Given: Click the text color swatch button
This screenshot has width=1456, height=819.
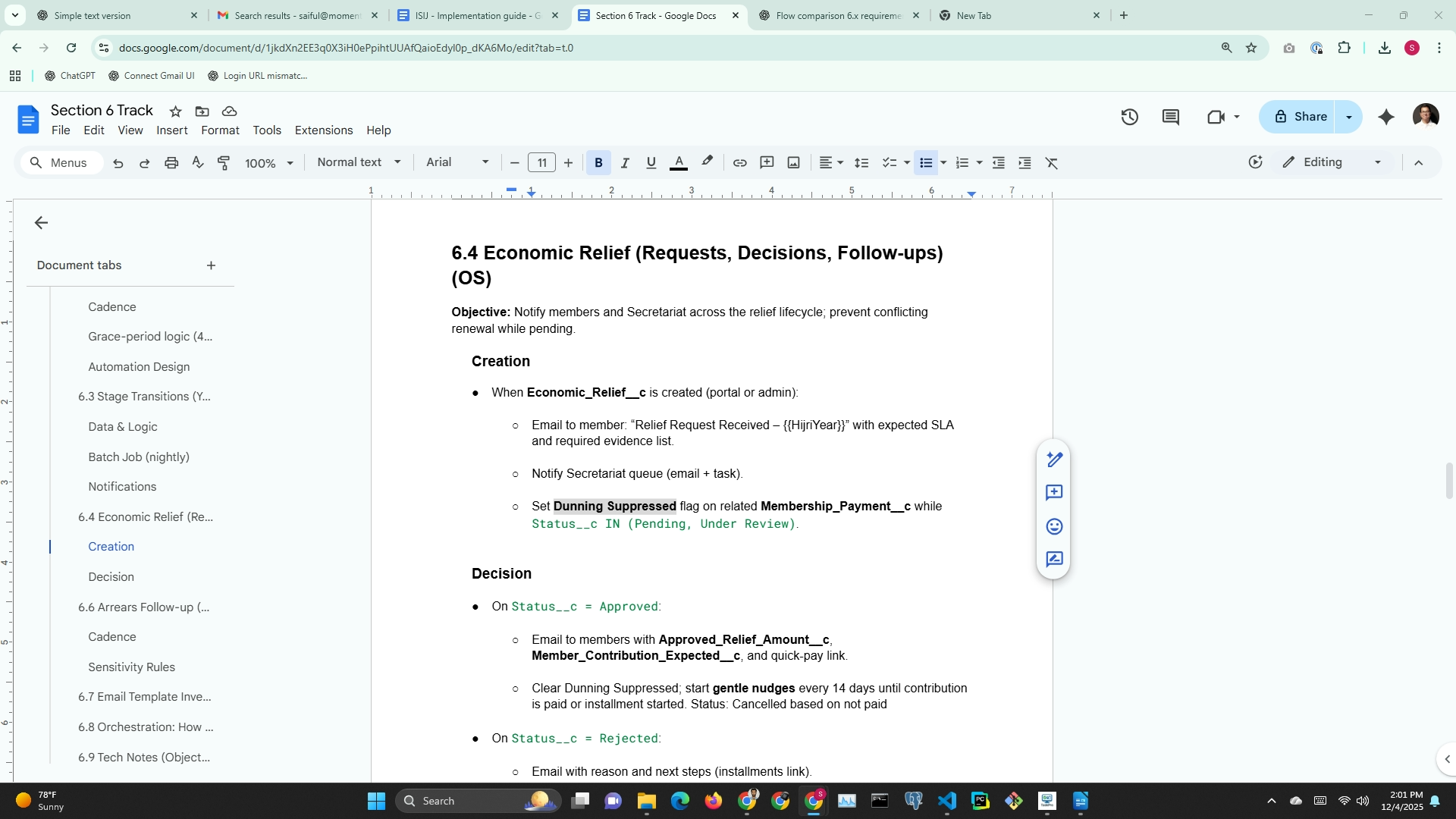Looking at the screenshot, I should click(x=679, y=163).
